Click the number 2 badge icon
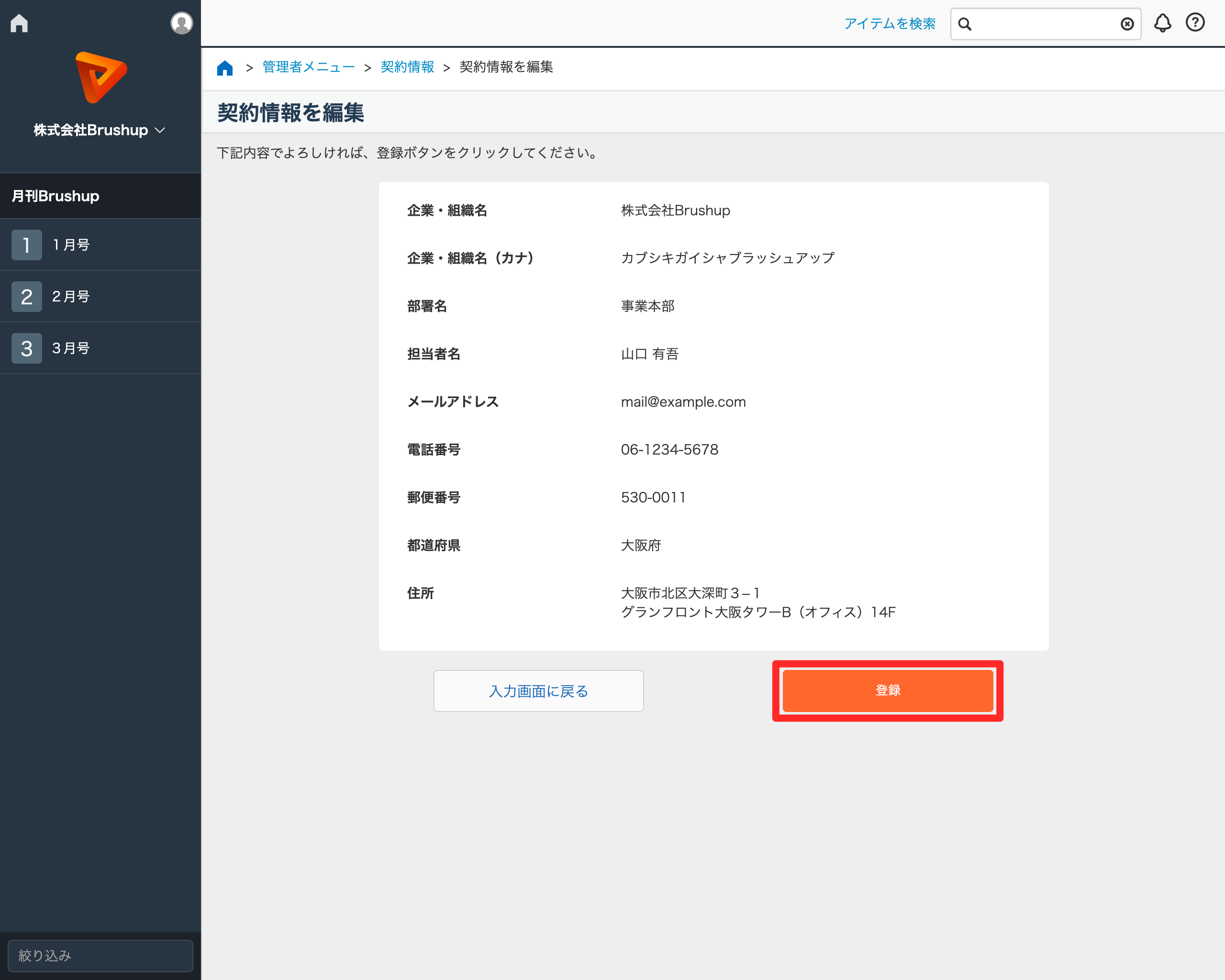The image size is (1225, 980). pos(27,297)
